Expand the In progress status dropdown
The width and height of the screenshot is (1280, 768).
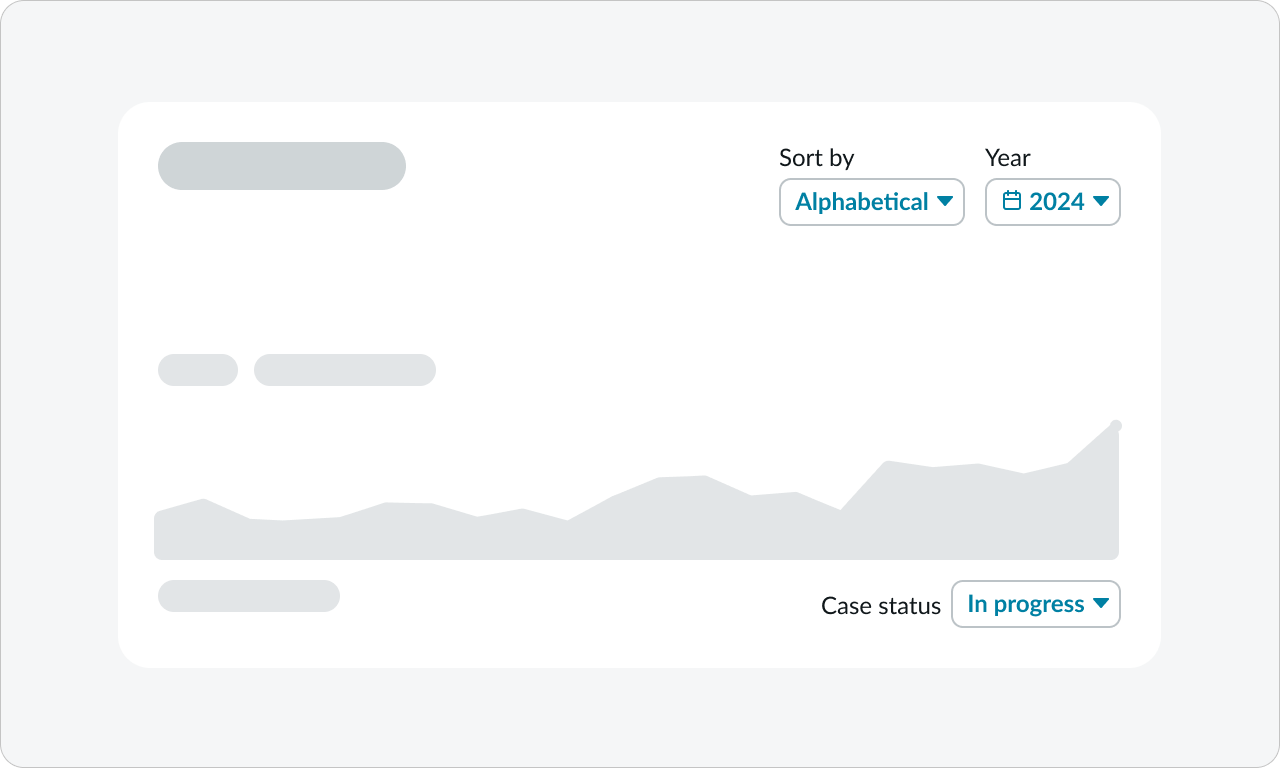point(1035,604)
